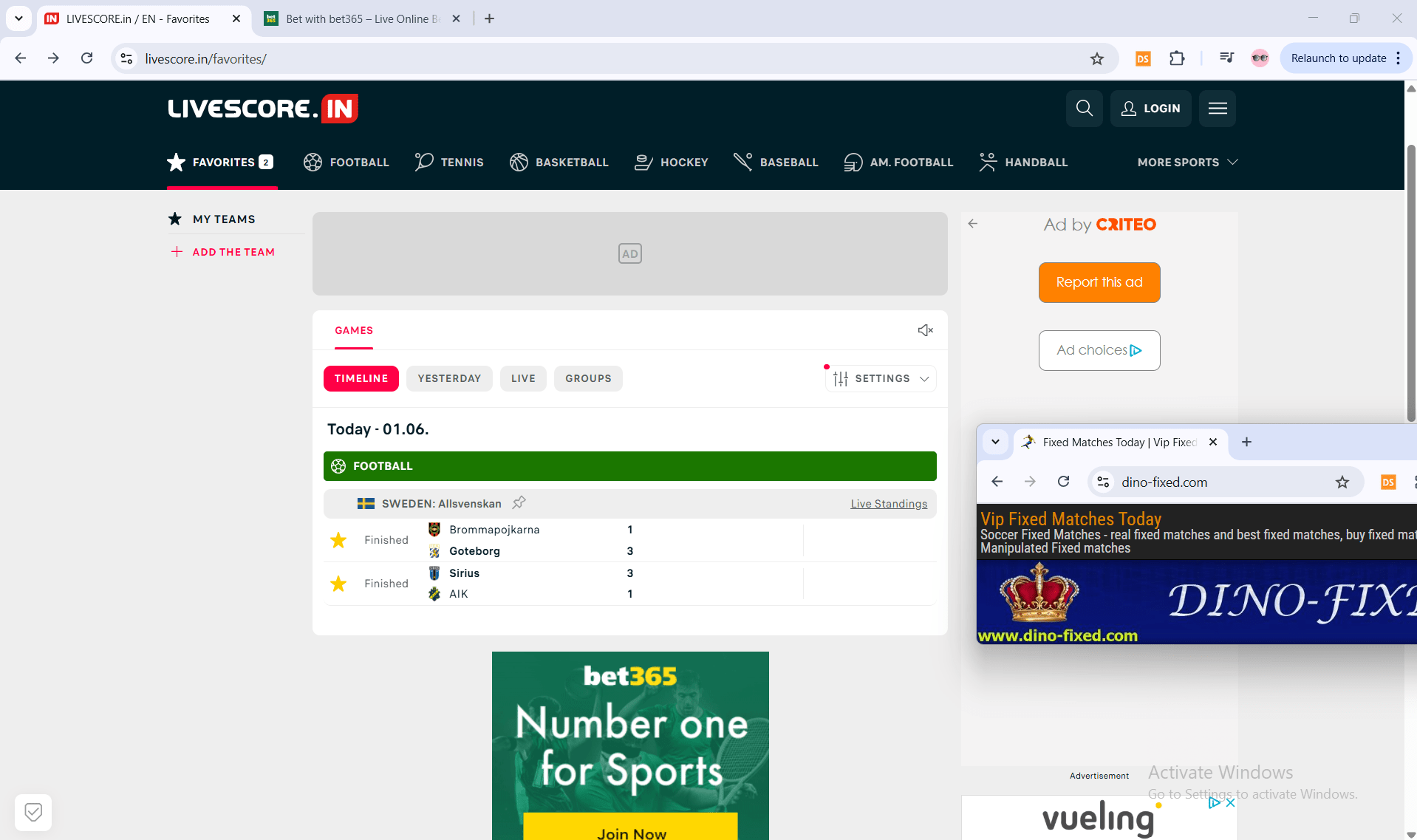Open AIK team row
The width and height of the screenshot is (1417, 840).
458,594
